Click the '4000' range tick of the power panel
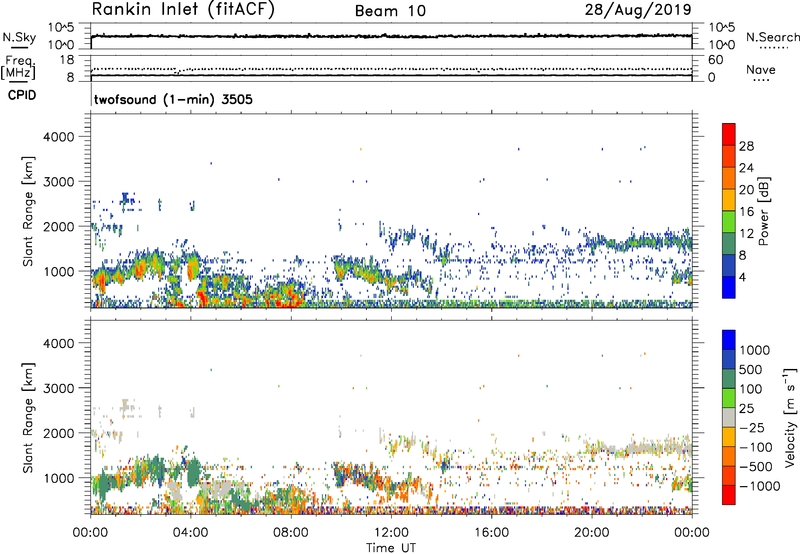 (59, 137)
